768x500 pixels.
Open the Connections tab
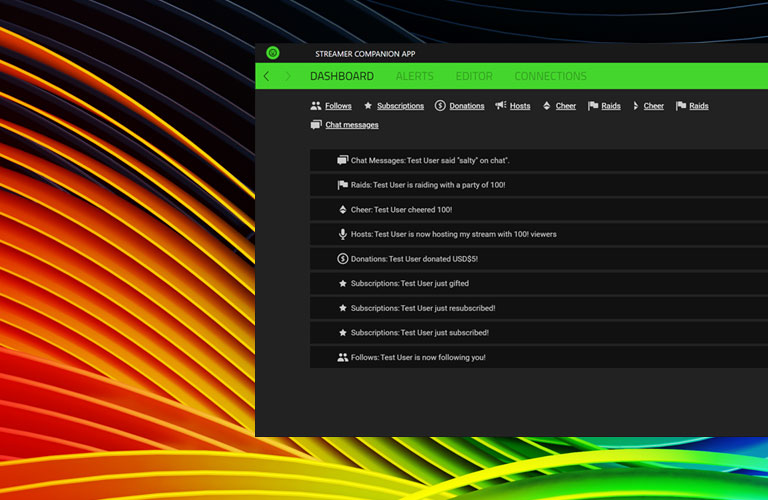coord(550,76)
